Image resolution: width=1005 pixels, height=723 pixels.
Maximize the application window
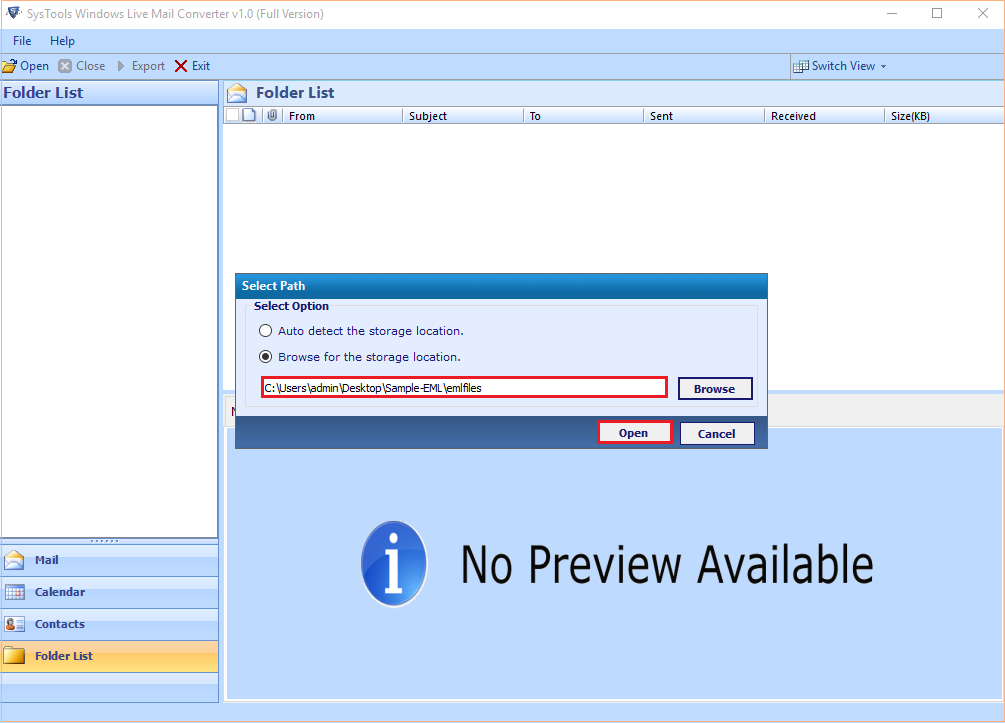(x=937, y=13)
